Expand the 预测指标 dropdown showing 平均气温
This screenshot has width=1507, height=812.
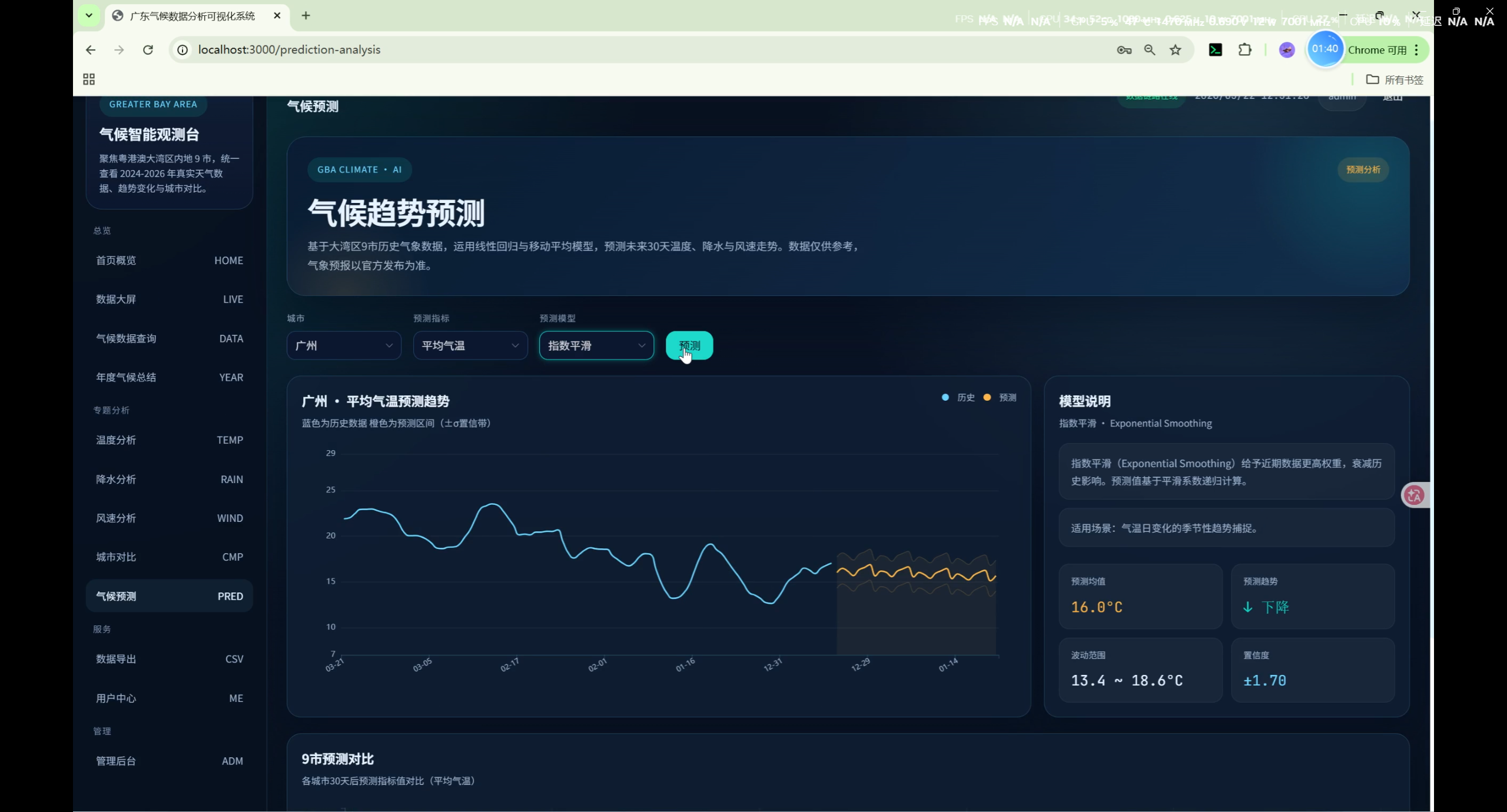coord(470,345)
